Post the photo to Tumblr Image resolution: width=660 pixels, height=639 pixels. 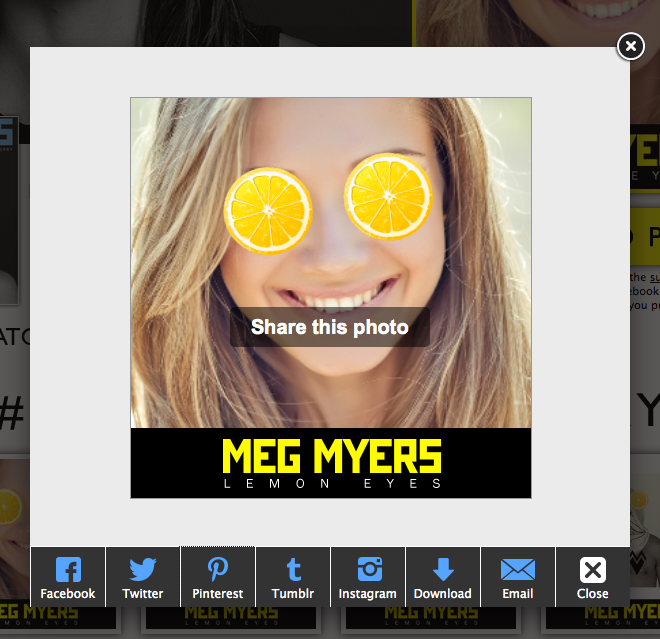(293, 577)
